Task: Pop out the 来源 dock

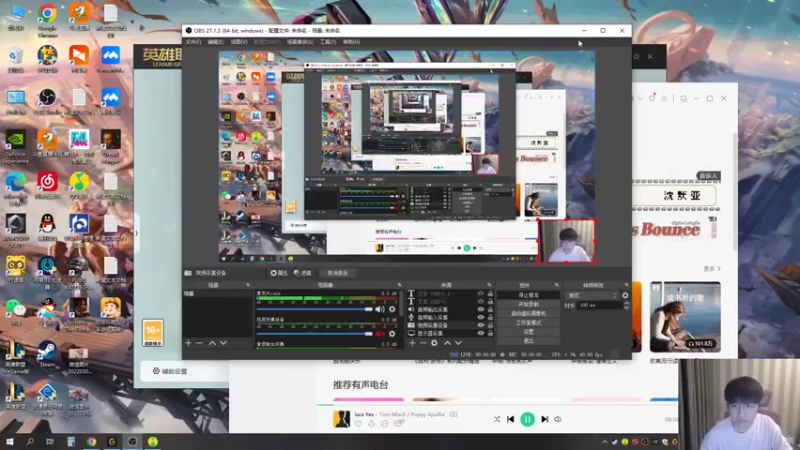Action: pos(489,285)
